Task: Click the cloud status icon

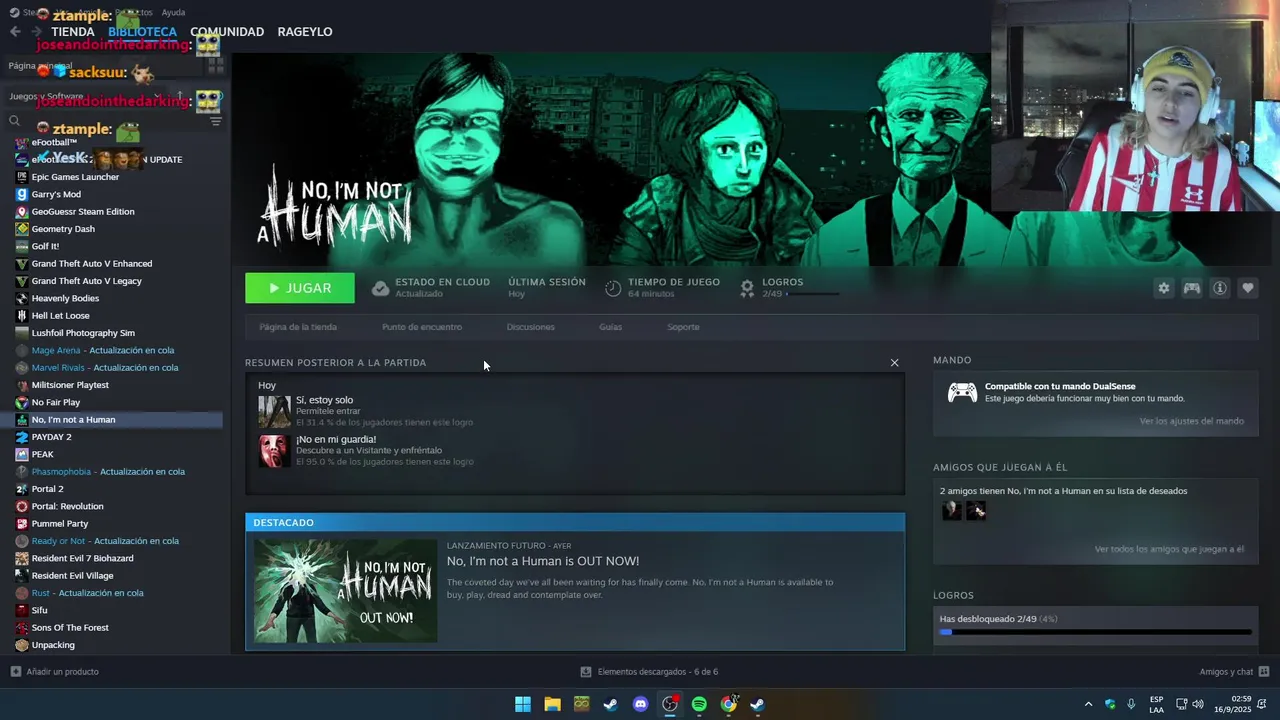Action: pyautogui.click(x=380, y=288)
